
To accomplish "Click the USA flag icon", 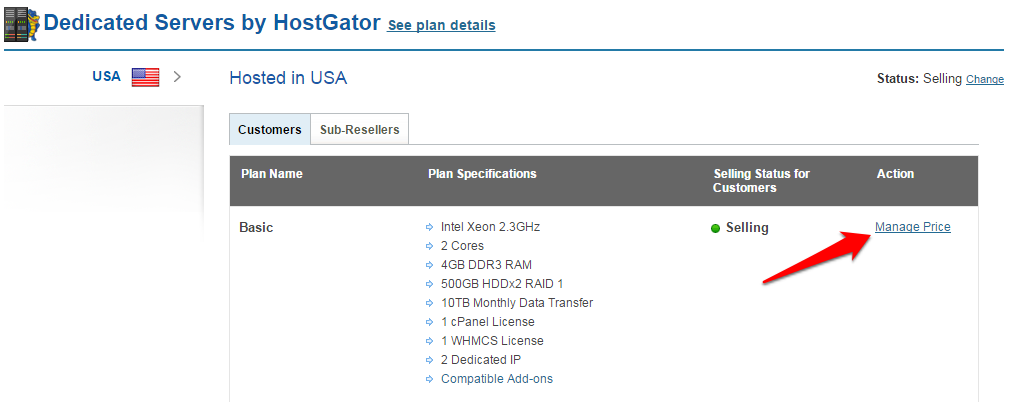I will tap(145, 77).
